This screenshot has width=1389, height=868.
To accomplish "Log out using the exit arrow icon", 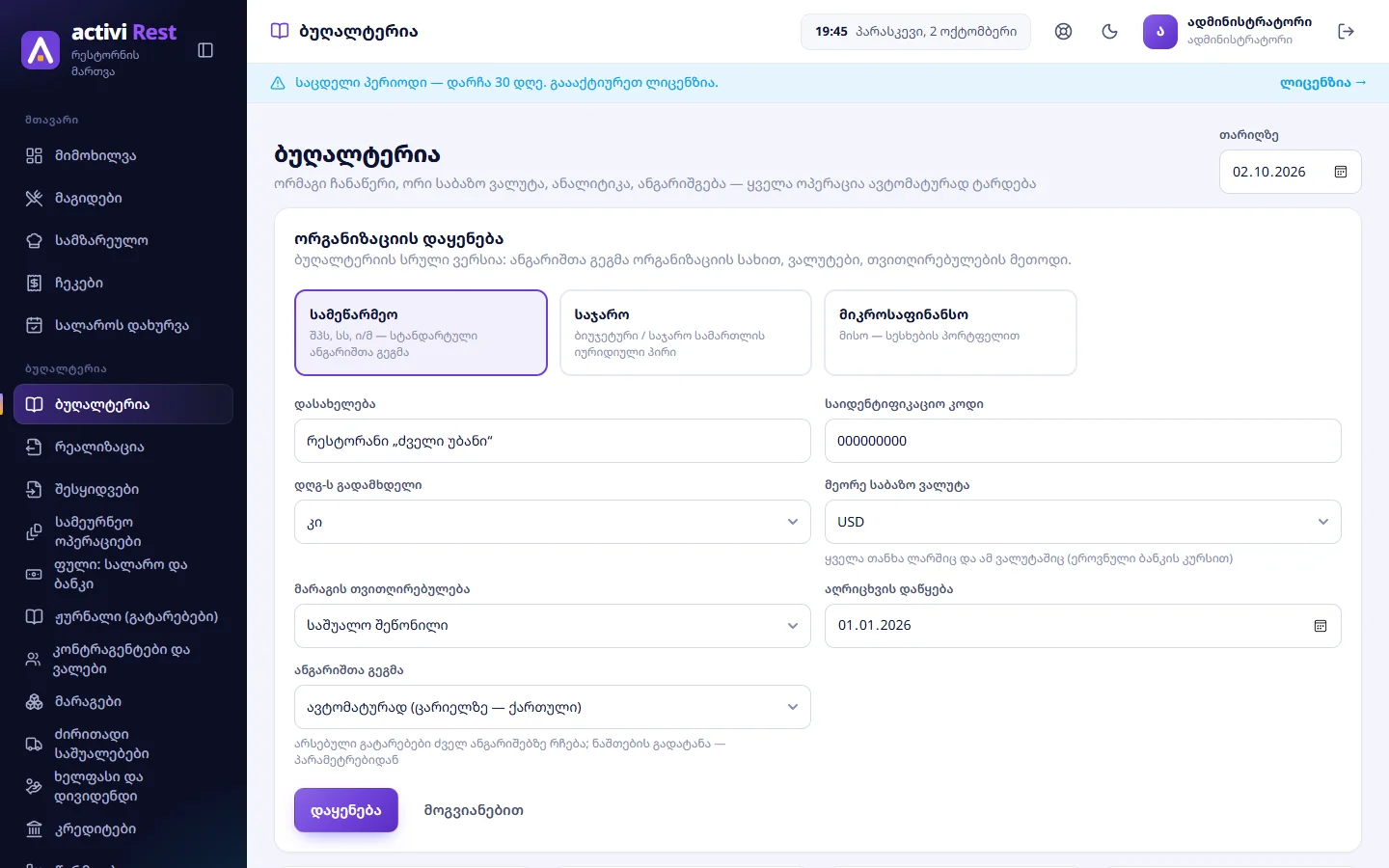I will tap(1347, 31).
